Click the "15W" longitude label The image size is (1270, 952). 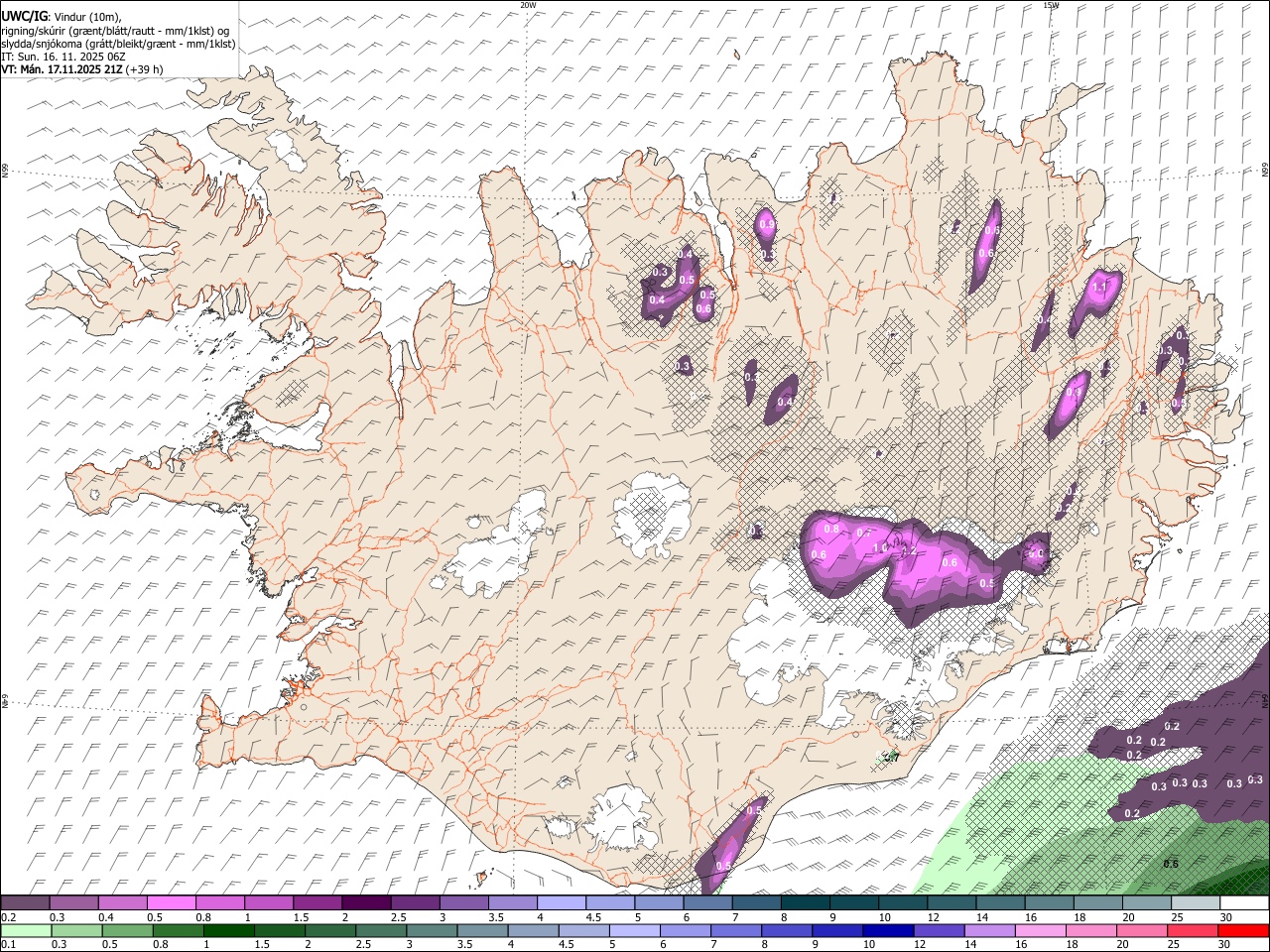(1051, 5)
